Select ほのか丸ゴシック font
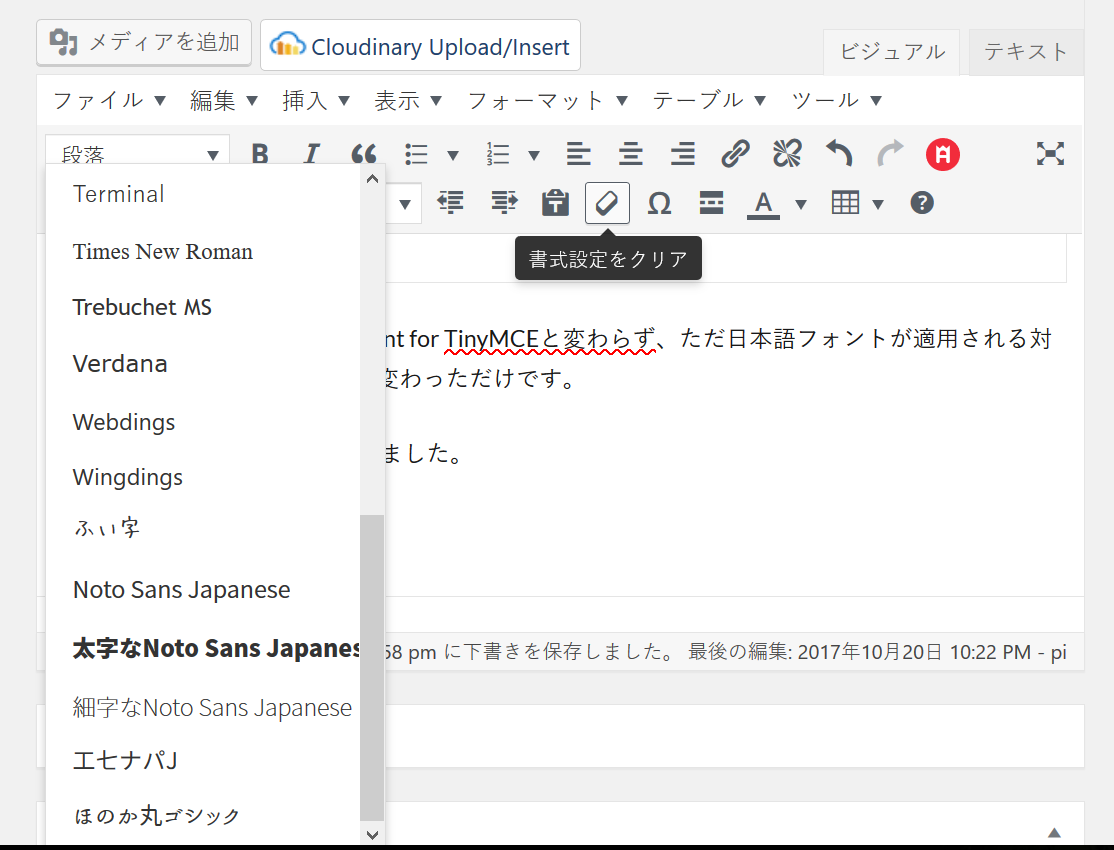 [x=203, y=815]
